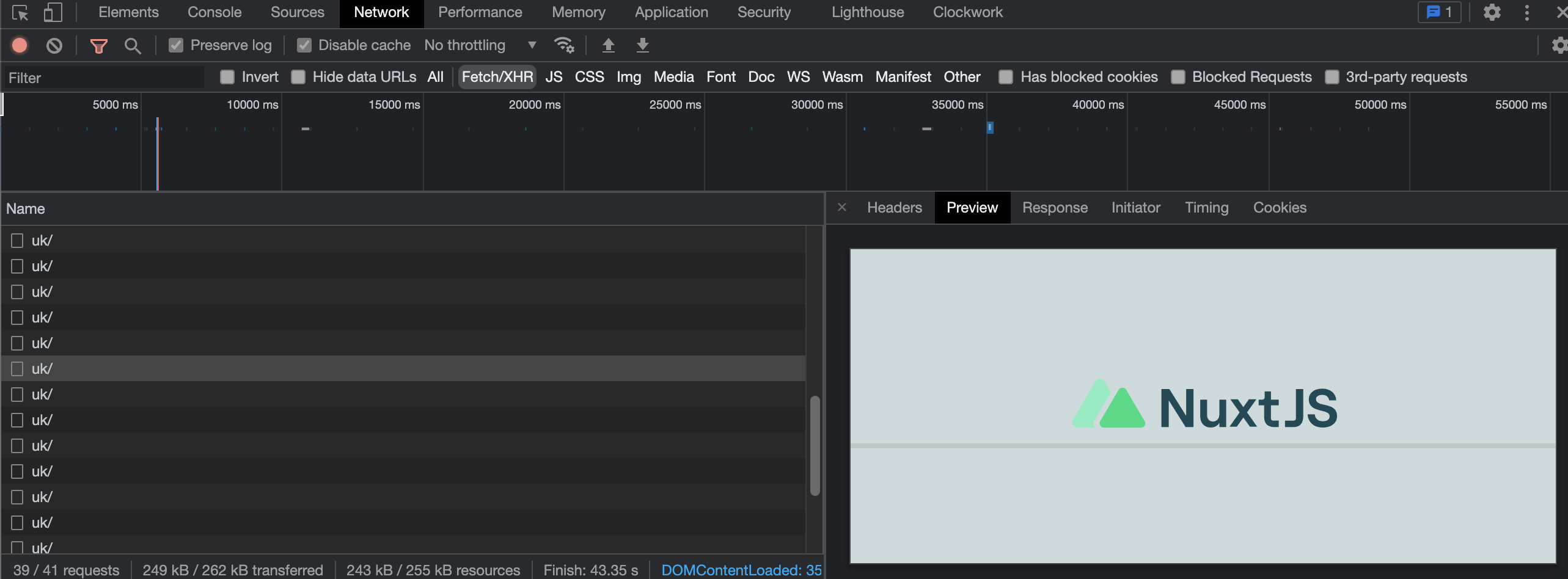Click the NuxtJS preview image
1568x579 pixels.
click(1203, 406)
